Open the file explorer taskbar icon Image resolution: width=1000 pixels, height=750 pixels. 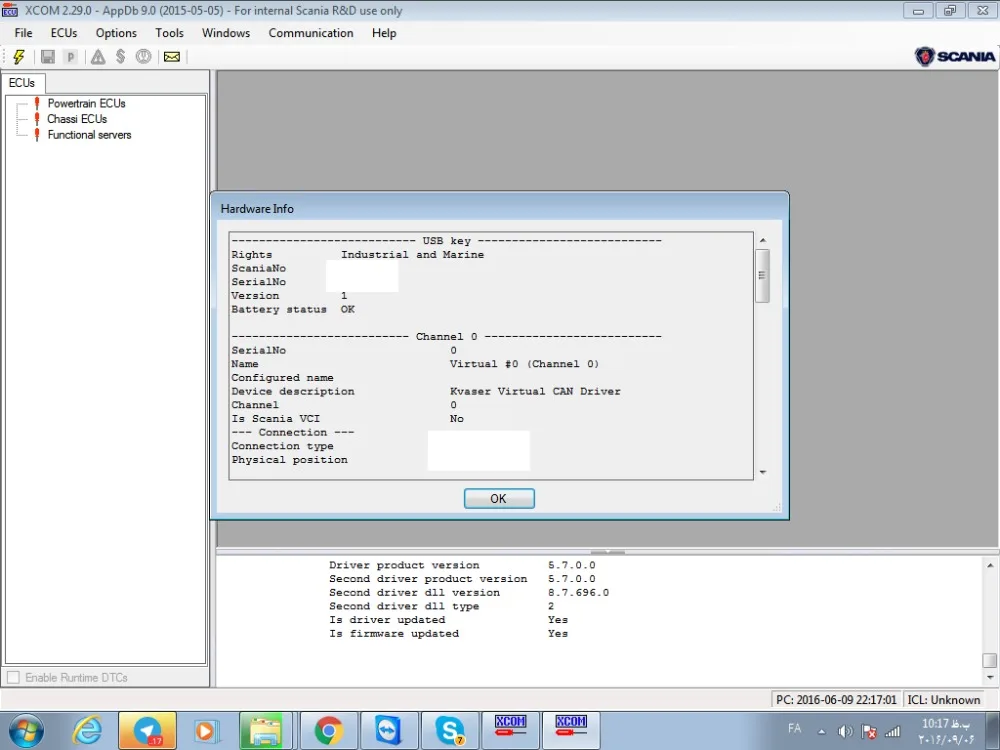click(265, 731)
